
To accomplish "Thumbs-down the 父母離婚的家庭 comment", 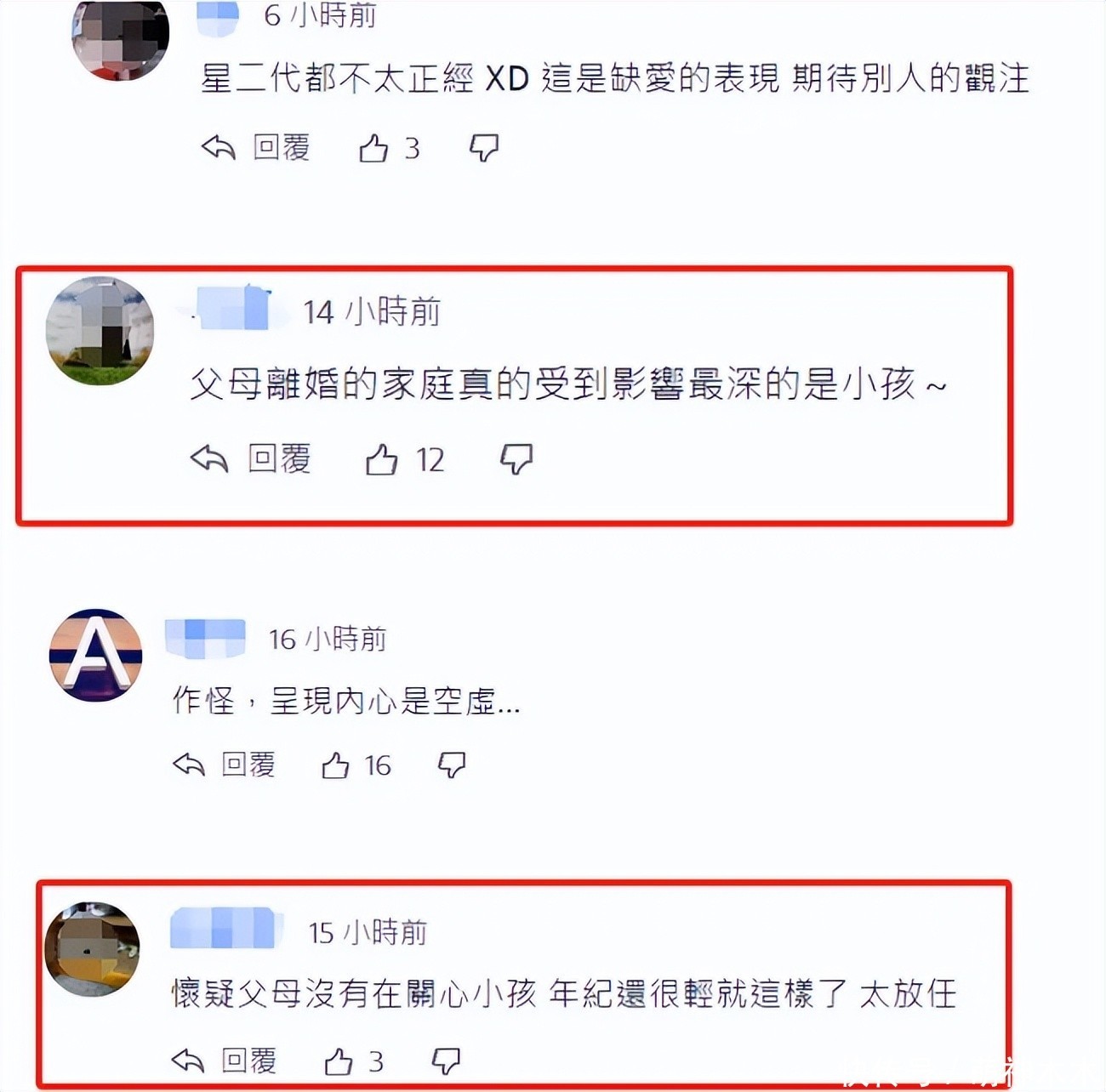I will point(516,459).
